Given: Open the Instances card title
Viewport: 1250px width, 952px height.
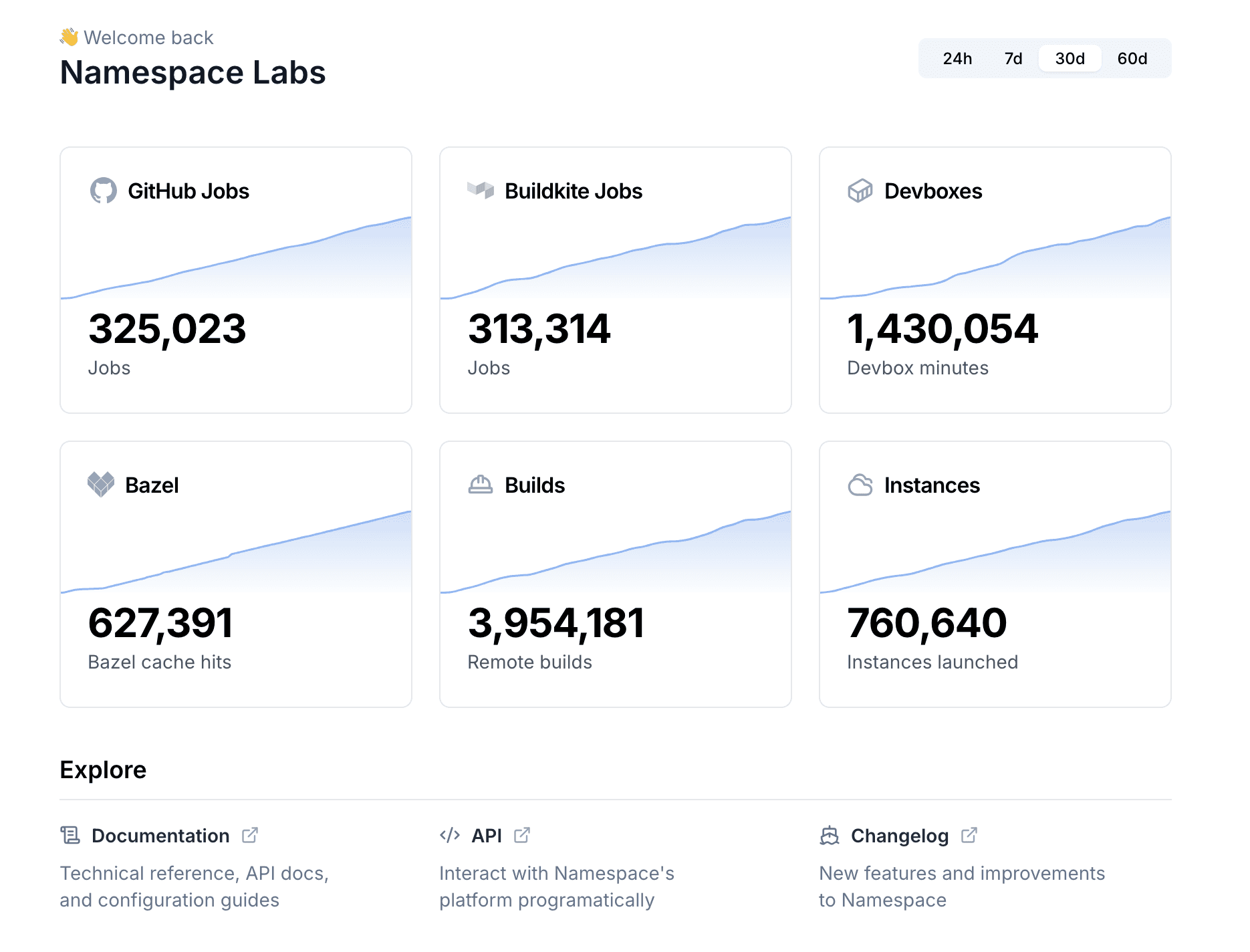Looking at the screenshot, I should (x=932, y=485).
